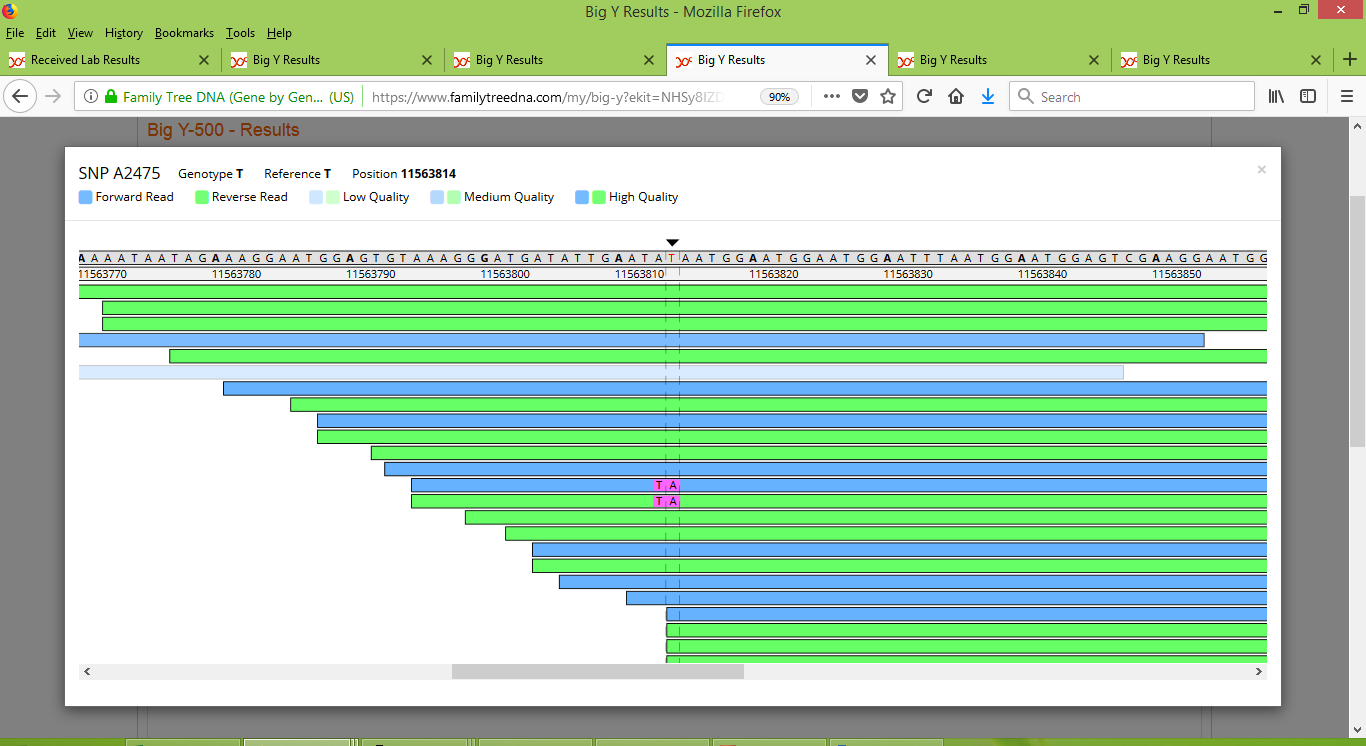Screen dimensions: 1366x746
Task: Click the page vertical scrollbar thumb
Action: point(1357,321)
